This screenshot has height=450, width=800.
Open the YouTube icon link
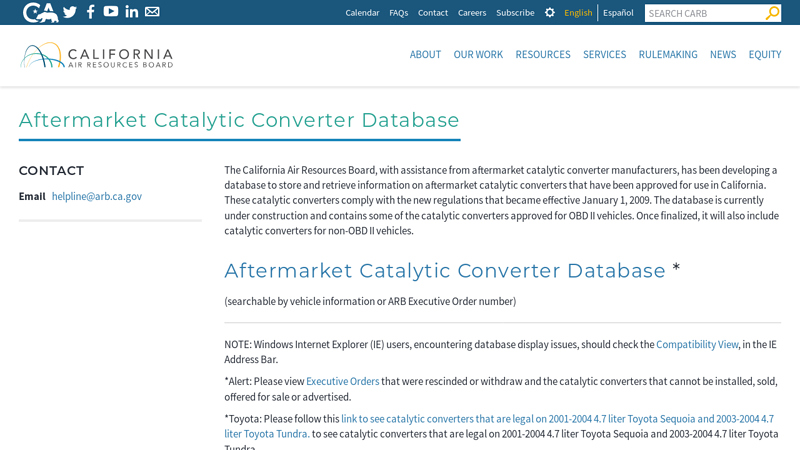coord(111,11)
